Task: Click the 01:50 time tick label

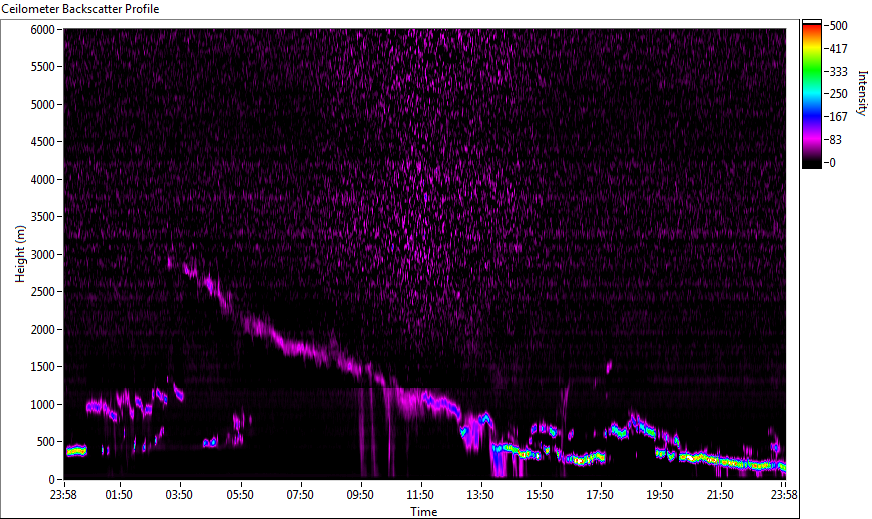Action: [x=119, y=495]
